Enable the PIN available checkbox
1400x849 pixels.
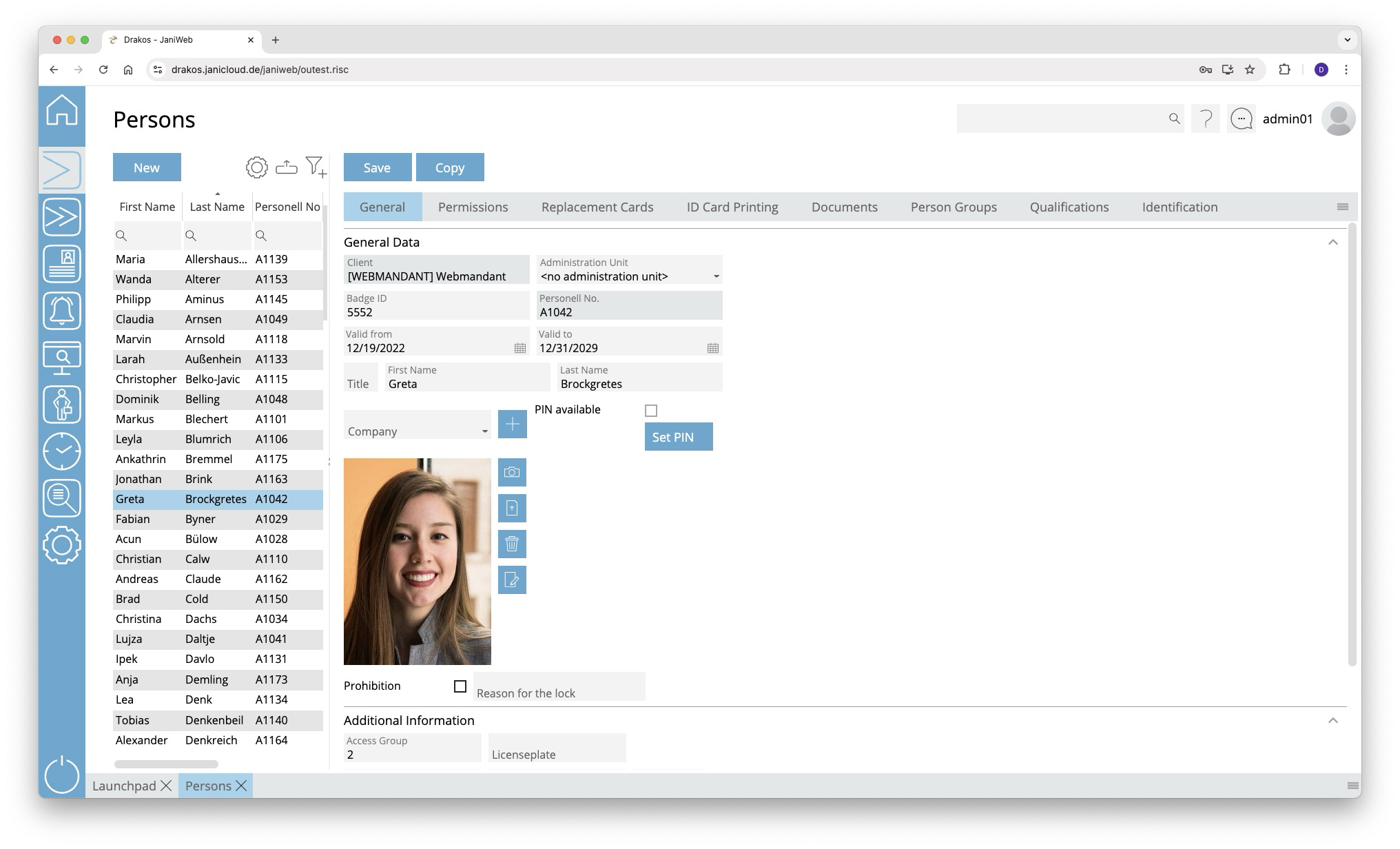click(x=651, y=411)
